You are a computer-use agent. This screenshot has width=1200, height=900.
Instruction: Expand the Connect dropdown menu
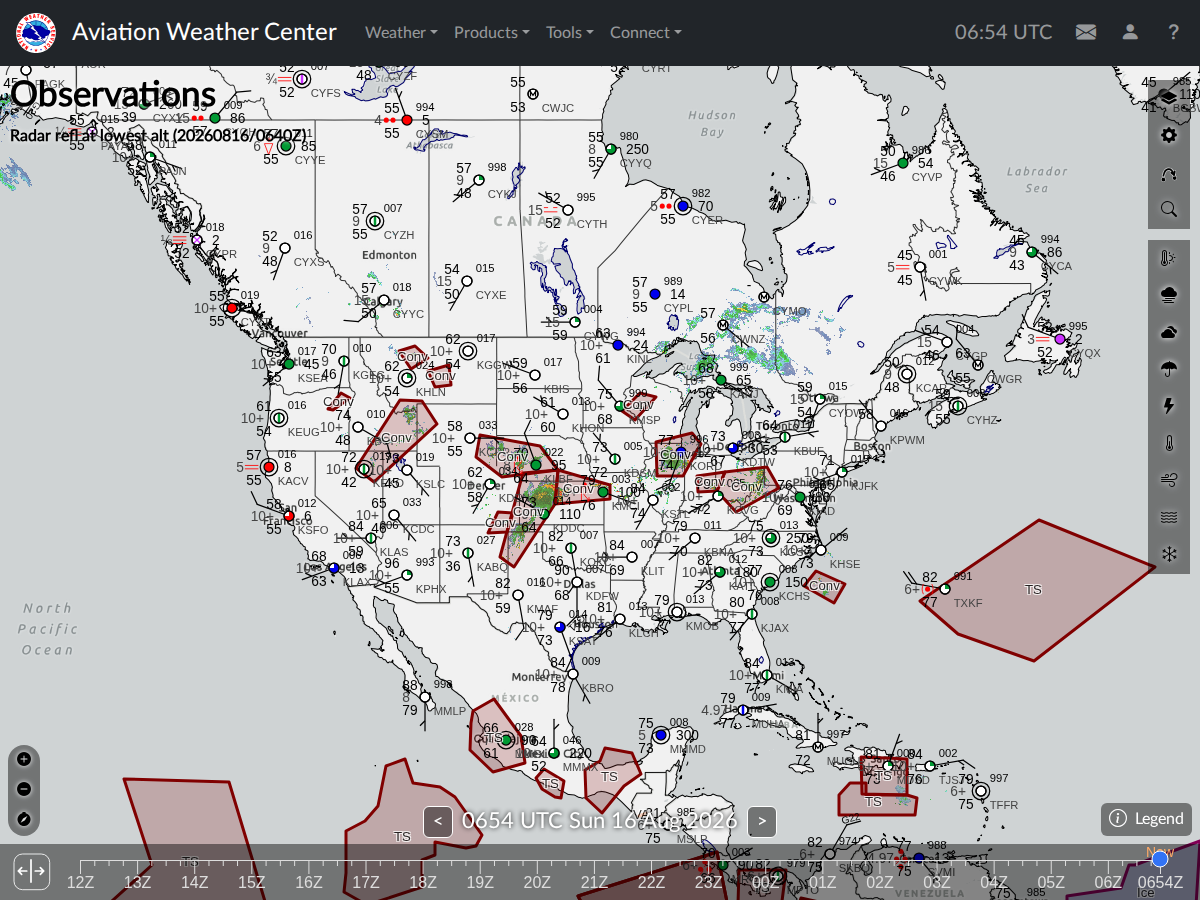645,32
